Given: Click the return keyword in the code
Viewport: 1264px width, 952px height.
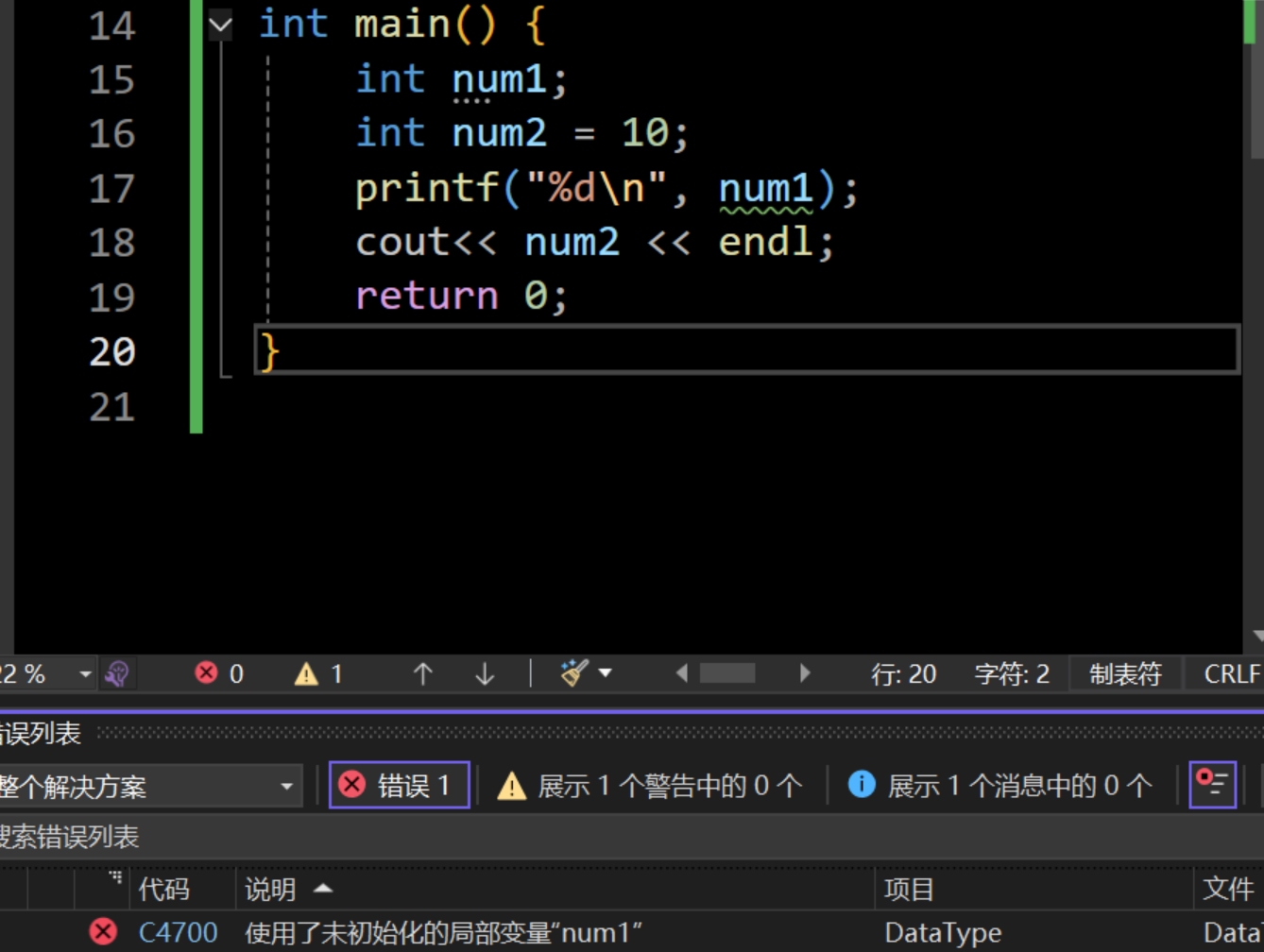Looking at the screenshot, I should click(x=427, y=297).
